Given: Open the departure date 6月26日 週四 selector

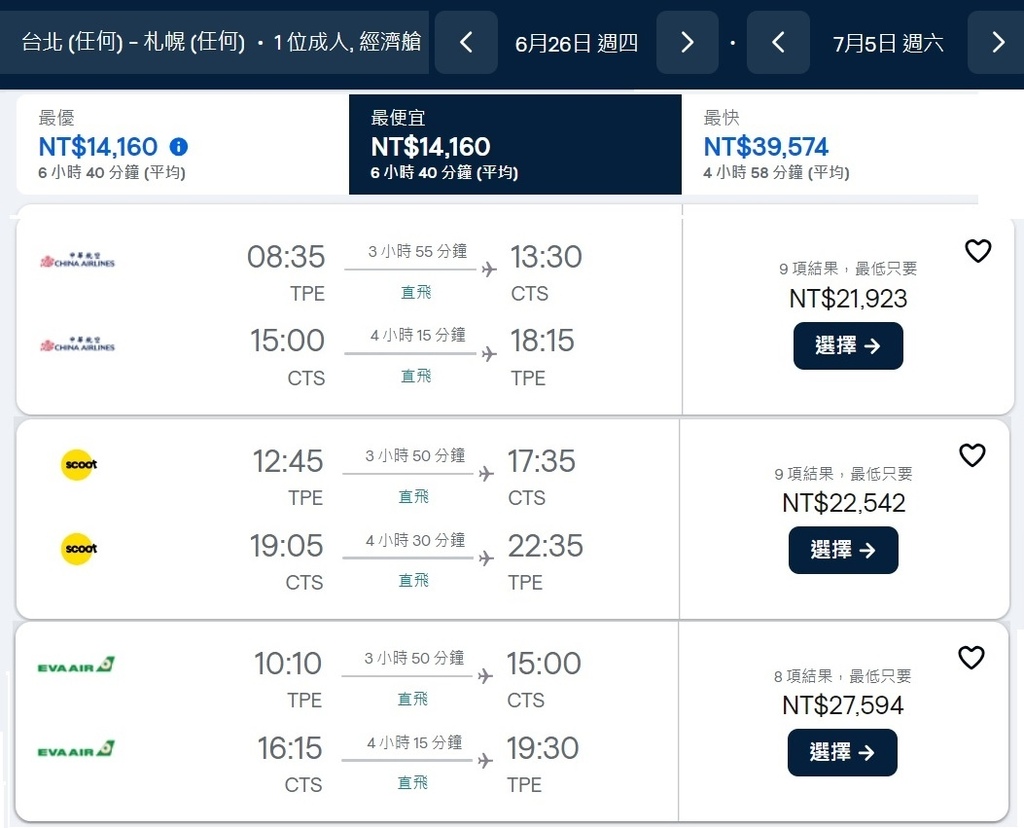Looking at the screenshot, I should [x=576, y=42].
